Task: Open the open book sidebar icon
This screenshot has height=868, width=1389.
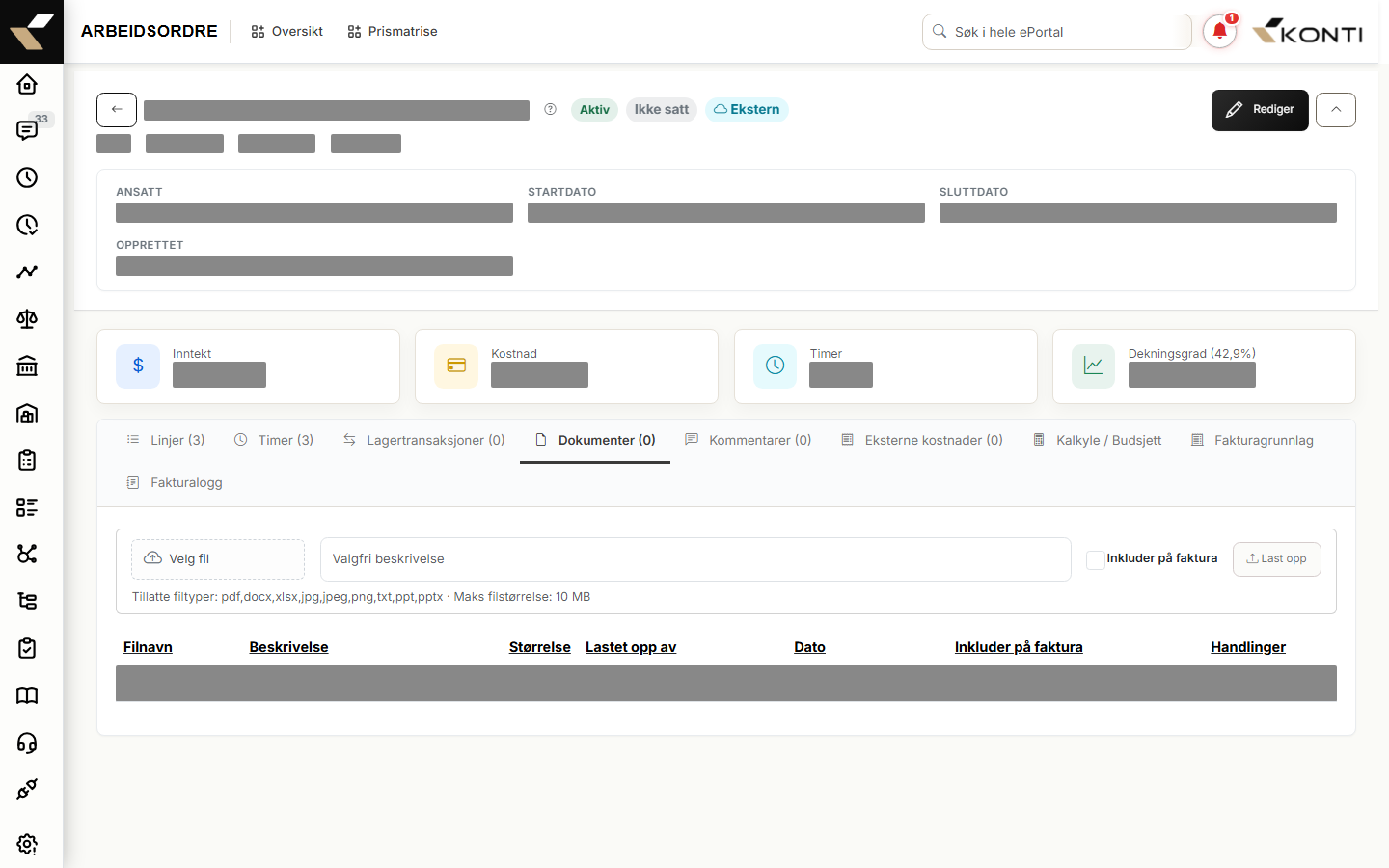Action: (x=27, y=695)
